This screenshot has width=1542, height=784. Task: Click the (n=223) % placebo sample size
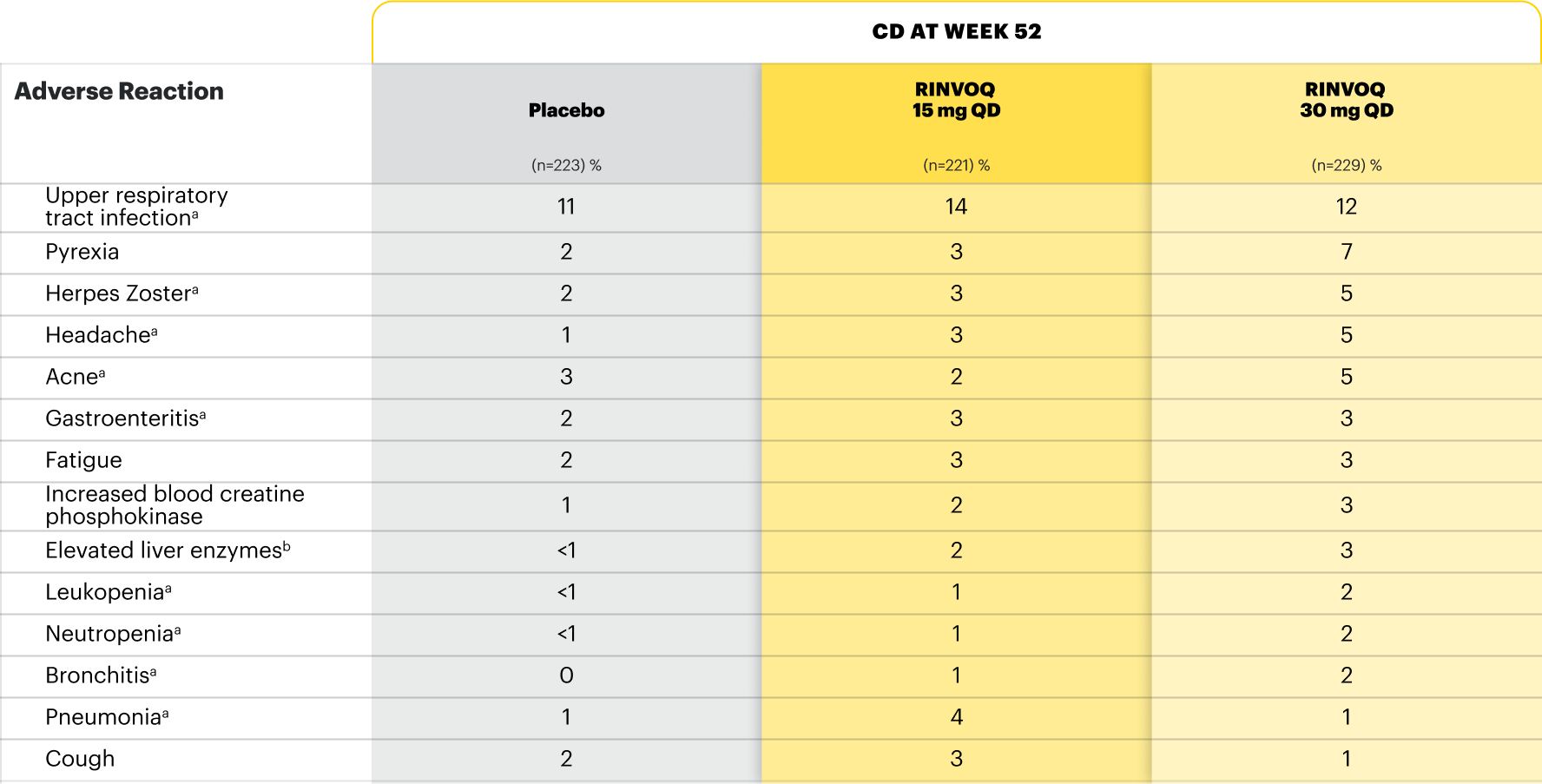pos(566,165)
